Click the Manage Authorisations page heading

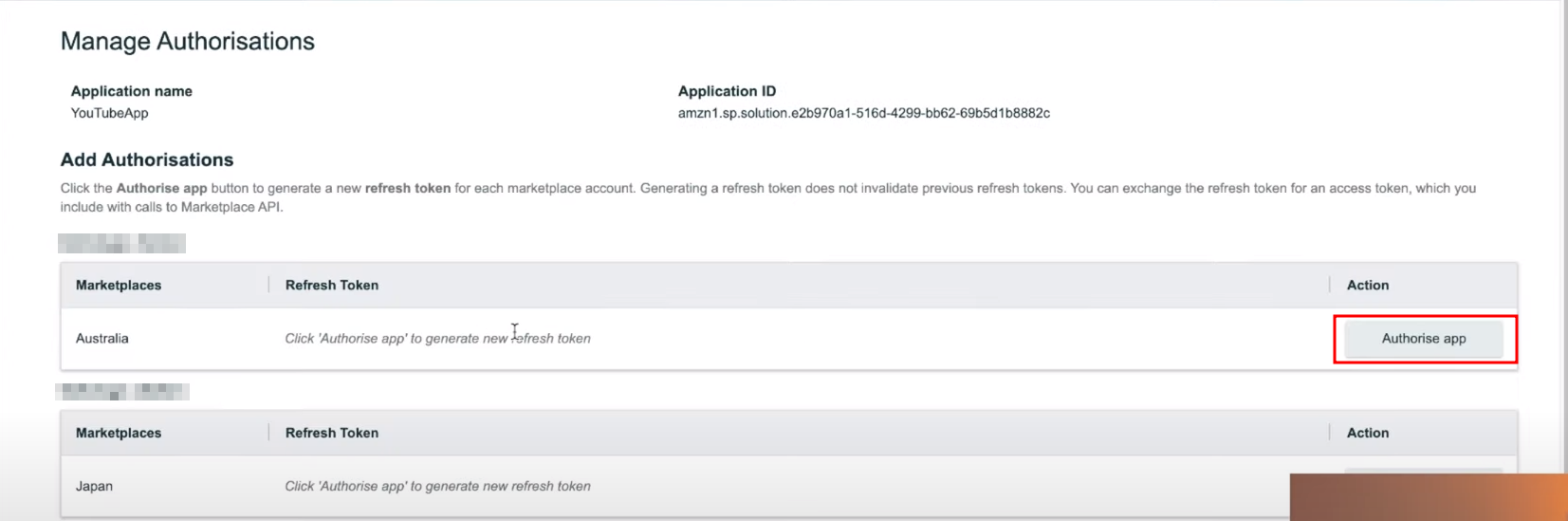coord(187,42)
